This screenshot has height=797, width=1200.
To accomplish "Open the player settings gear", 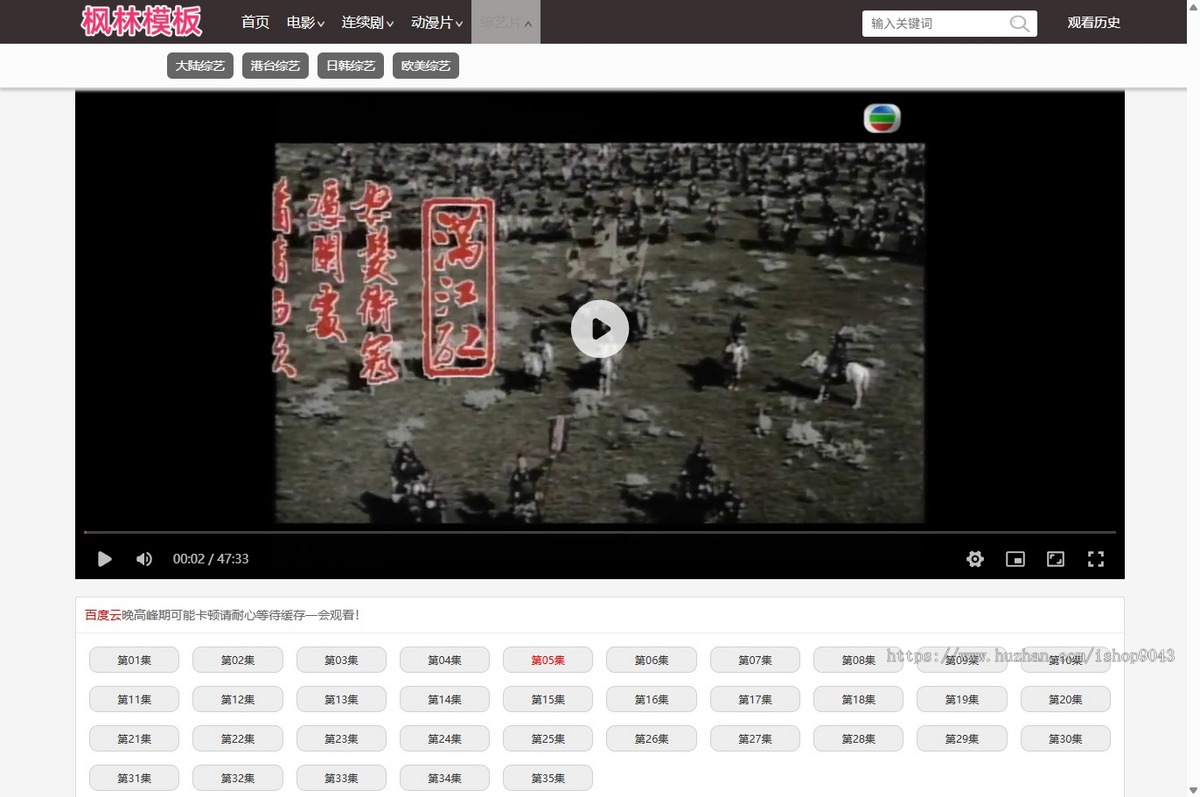I will [975, 559].
